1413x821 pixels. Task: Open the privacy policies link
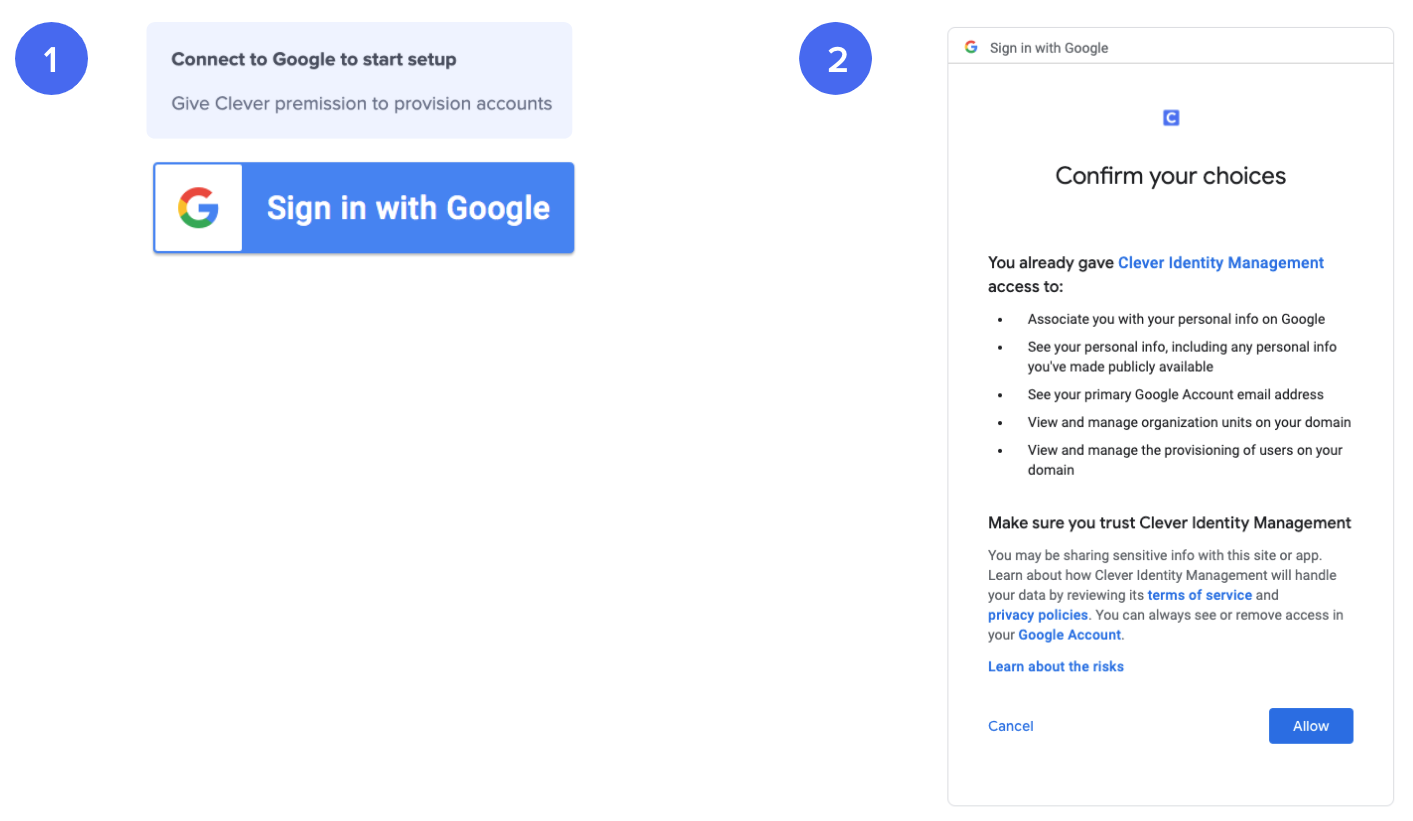coord(1038,615)
